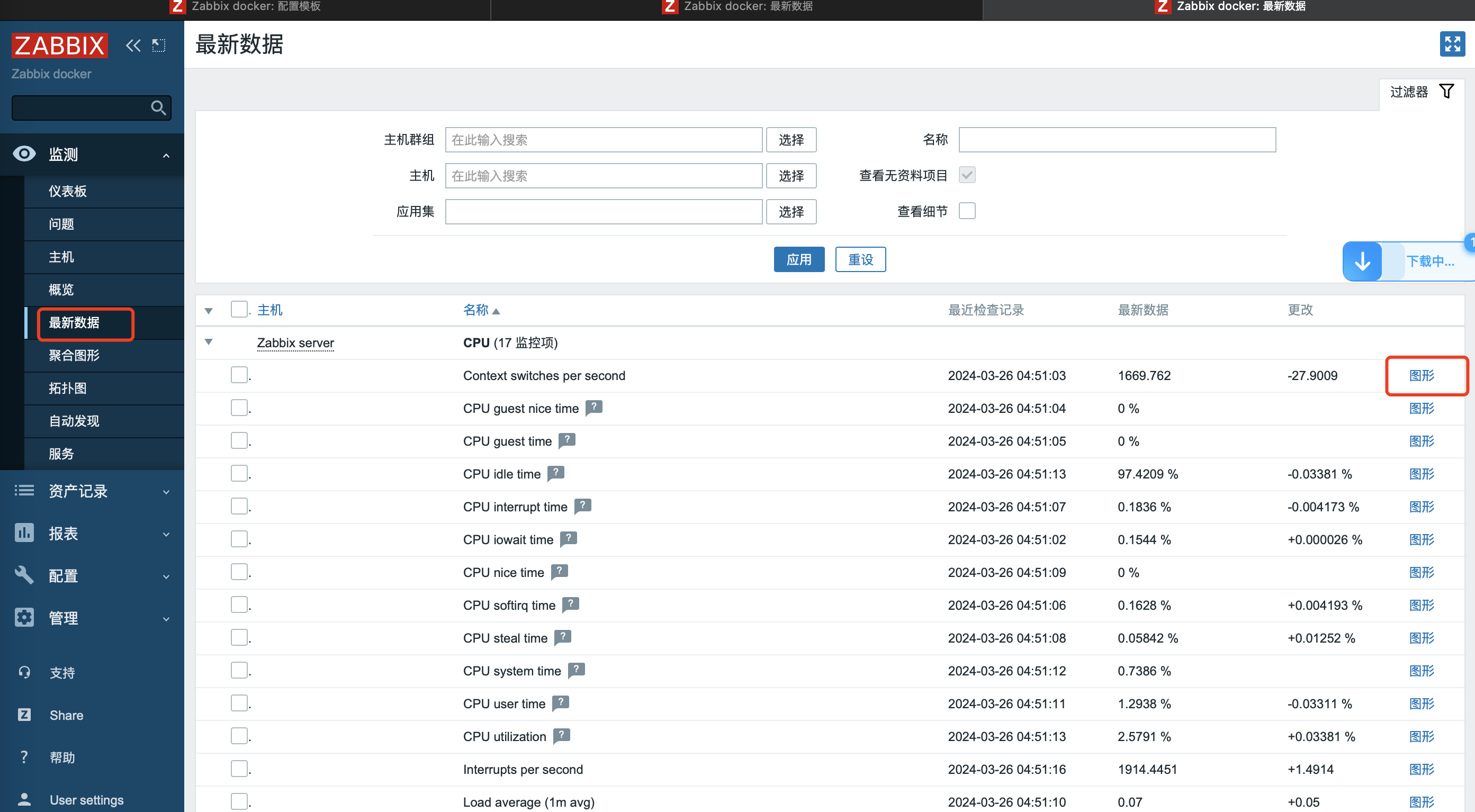Check CPU idle time row checkbox
This screenshot has width=1475, height=812.
[239, 474]
